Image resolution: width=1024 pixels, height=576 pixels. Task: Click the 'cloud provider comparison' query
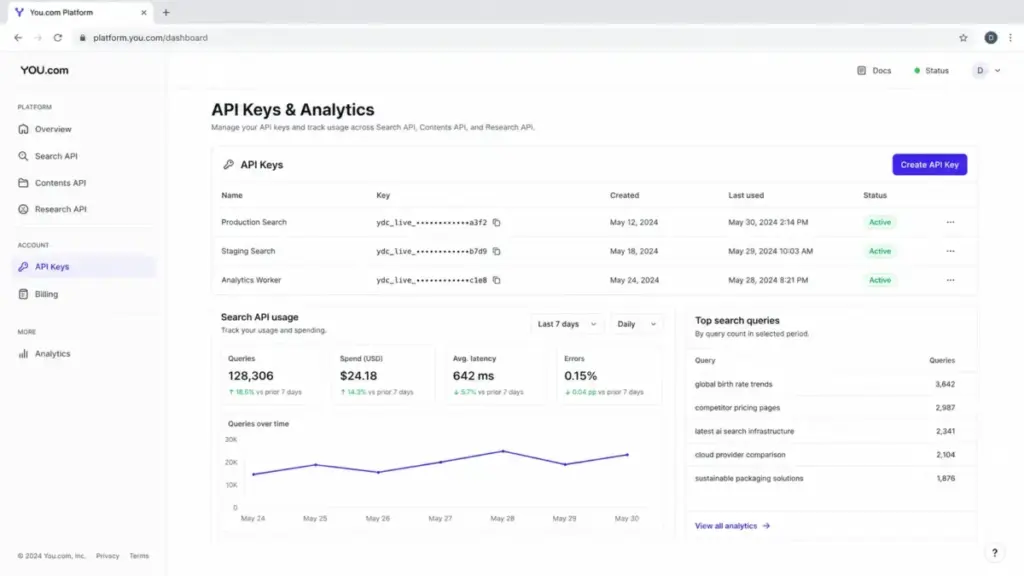[x=740, y=455]
